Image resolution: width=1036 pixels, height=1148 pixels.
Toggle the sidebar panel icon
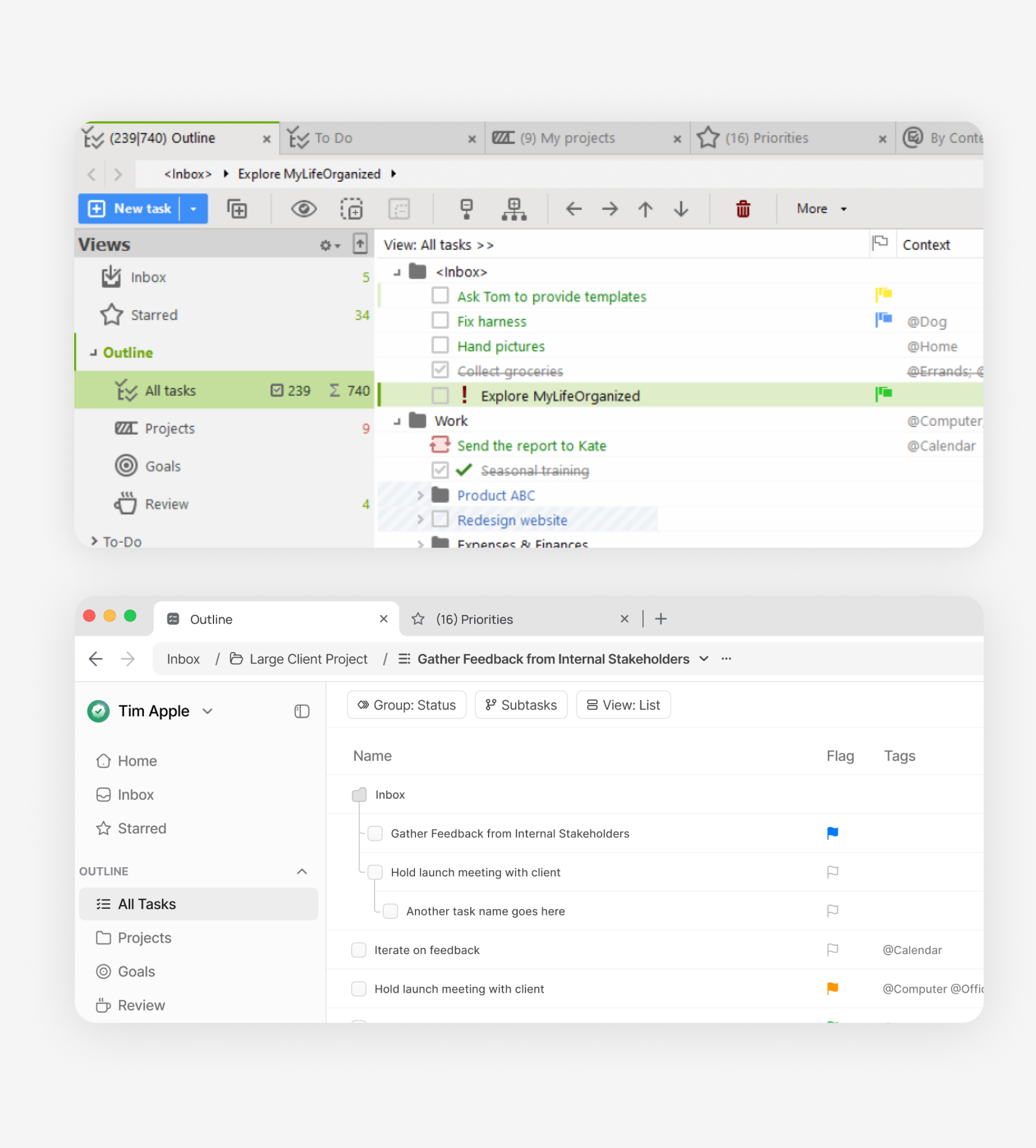coord(302,711)
